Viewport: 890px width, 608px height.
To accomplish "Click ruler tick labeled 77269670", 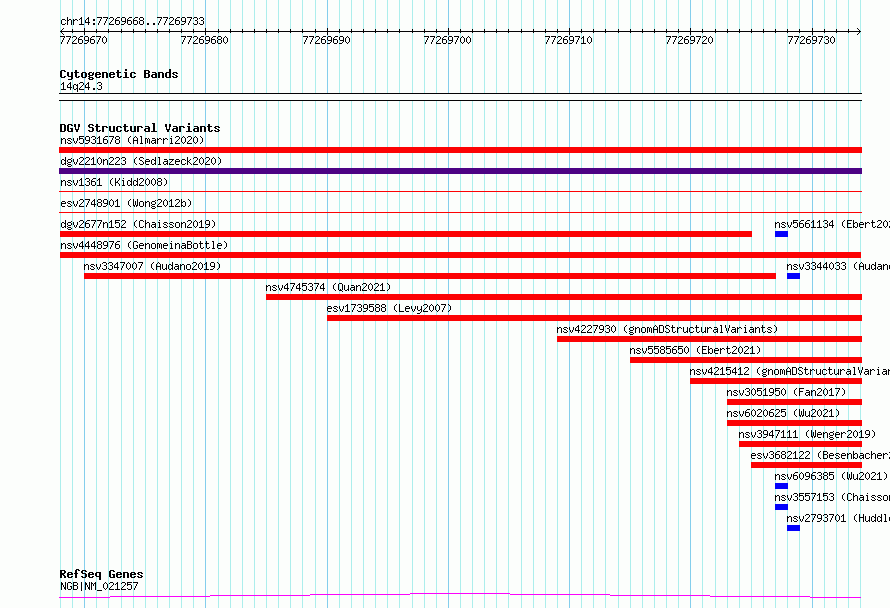I will 83,40.
